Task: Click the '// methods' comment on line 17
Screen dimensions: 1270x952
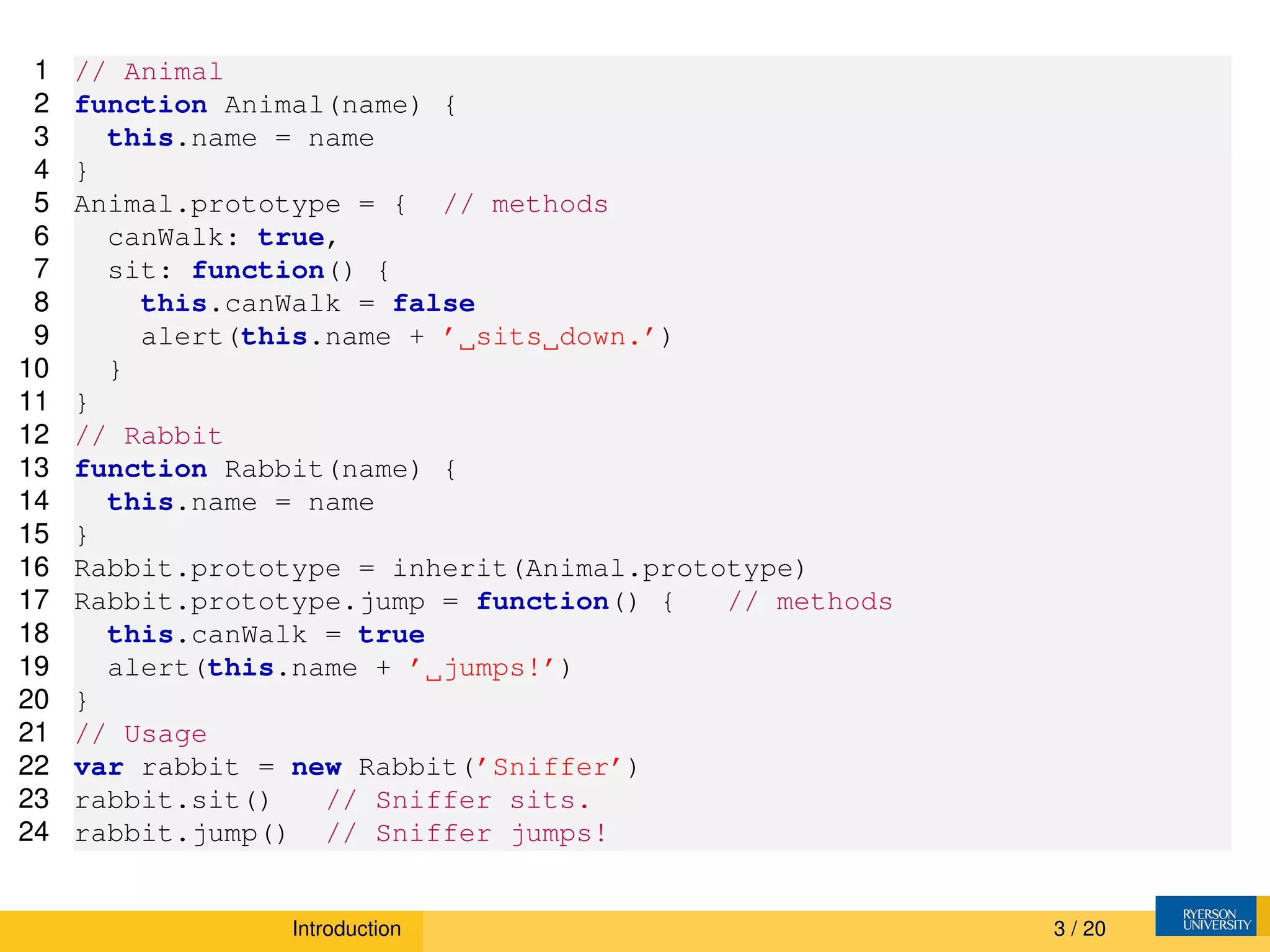Action: point(810,602)
